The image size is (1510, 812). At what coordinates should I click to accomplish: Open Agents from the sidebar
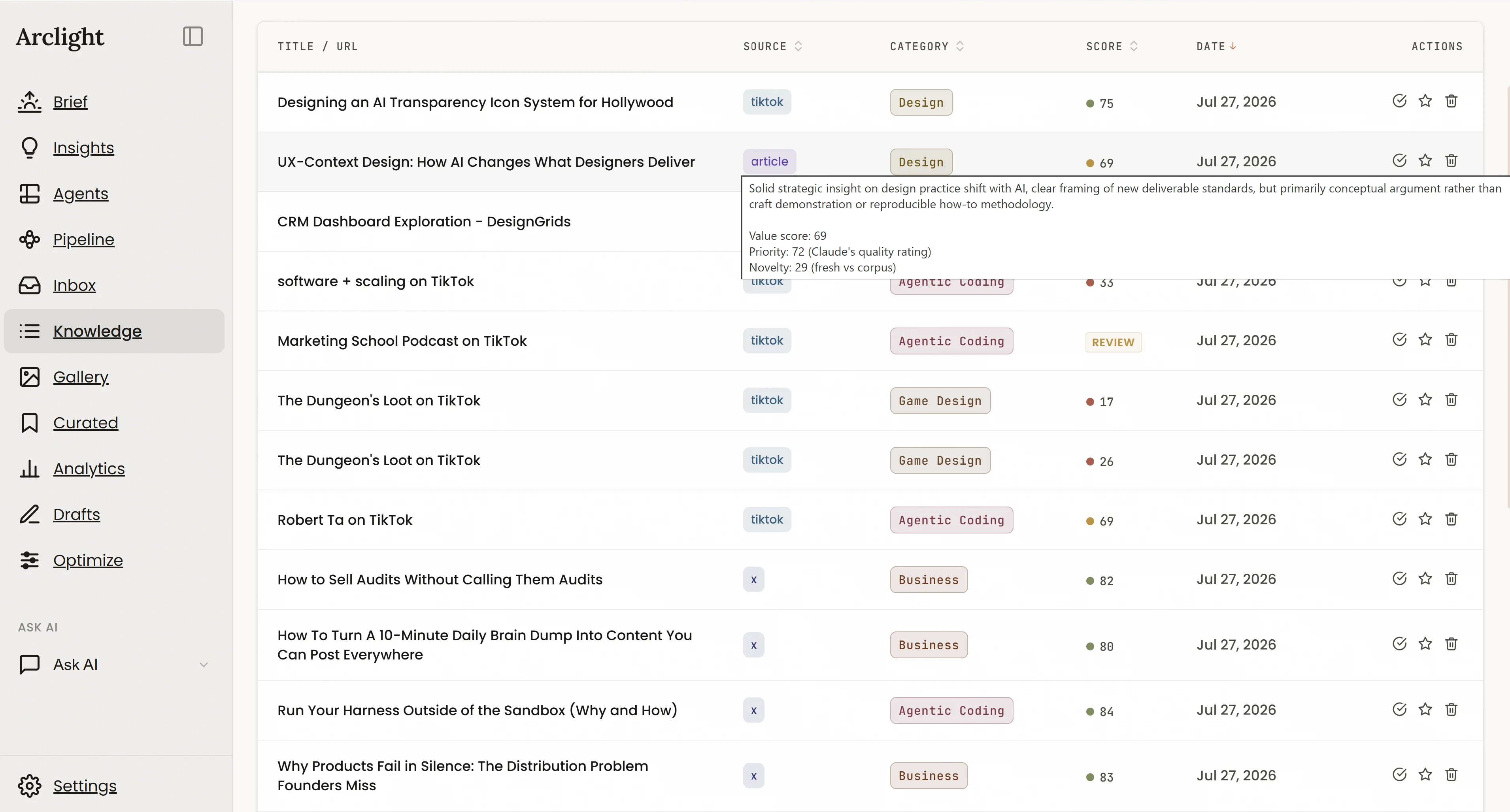pyautogui.click(x=80, y=193)
